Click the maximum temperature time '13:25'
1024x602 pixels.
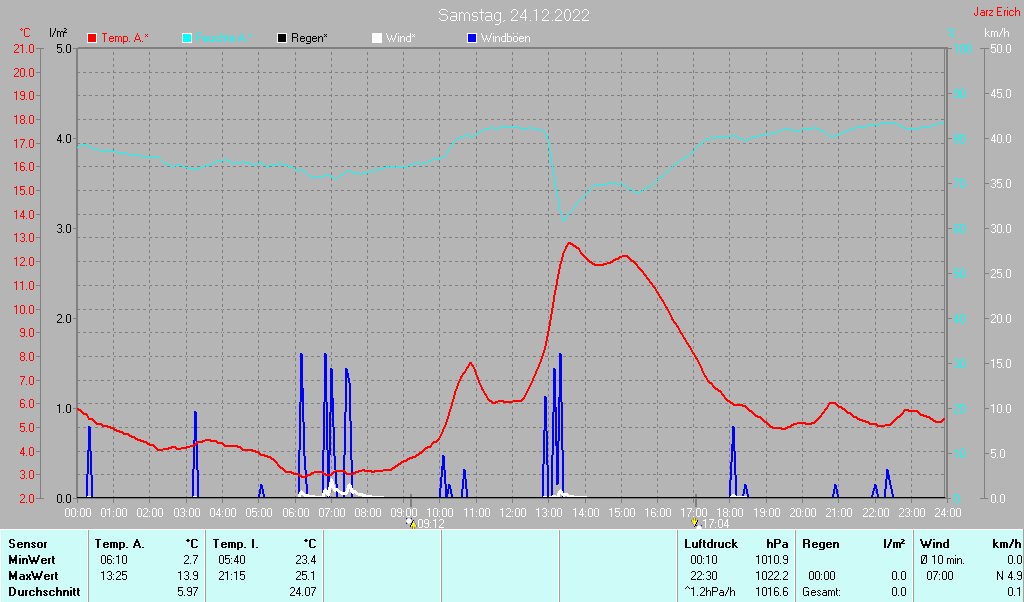pyautogui.click(x=114, y=577)
